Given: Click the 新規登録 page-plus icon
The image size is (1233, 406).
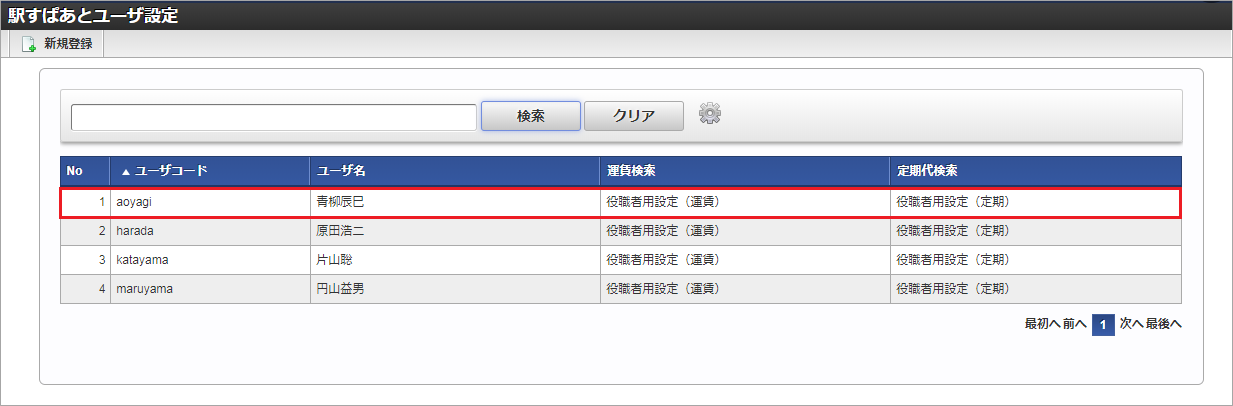Looking at the screenshot, I should click(29, 44).
